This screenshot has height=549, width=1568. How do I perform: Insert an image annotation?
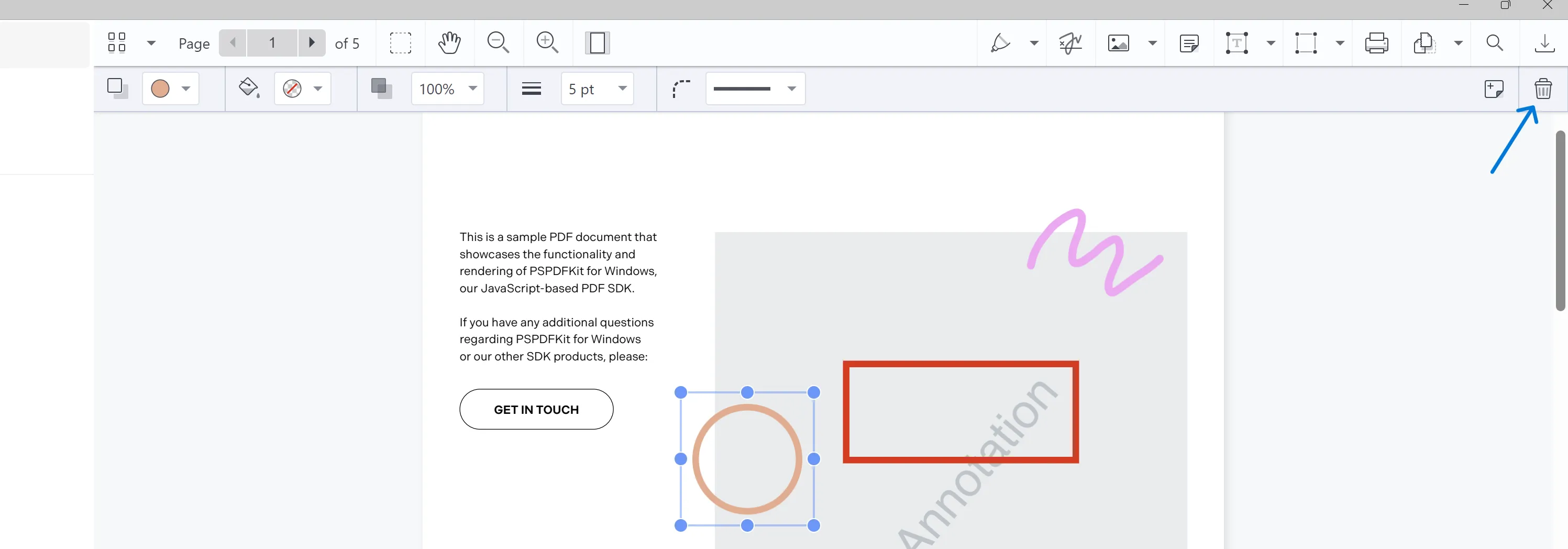[x=1118, y=42]
